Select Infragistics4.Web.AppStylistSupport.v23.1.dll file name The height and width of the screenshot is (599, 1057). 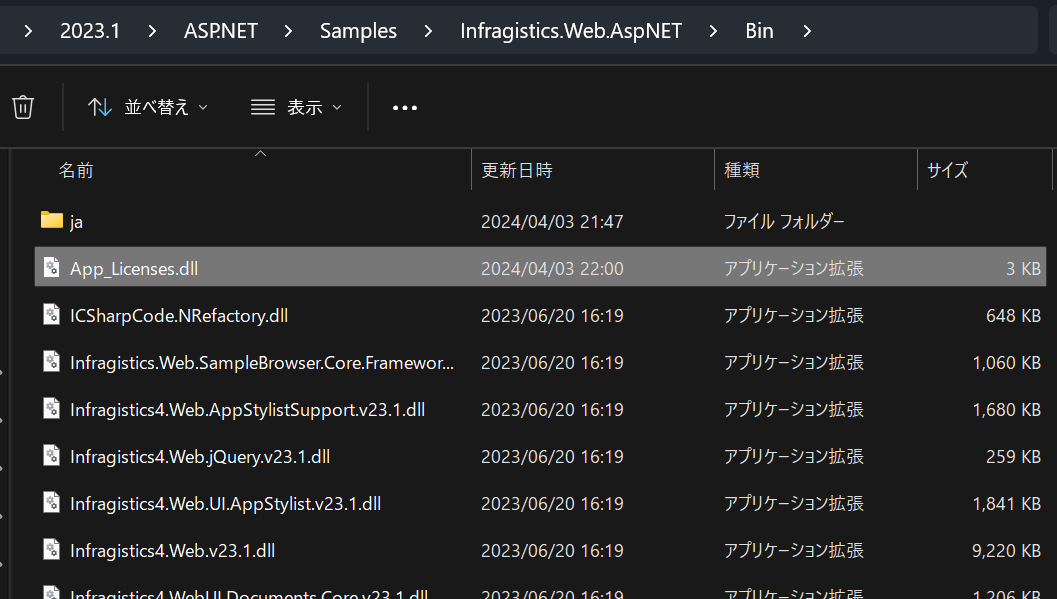247,410
